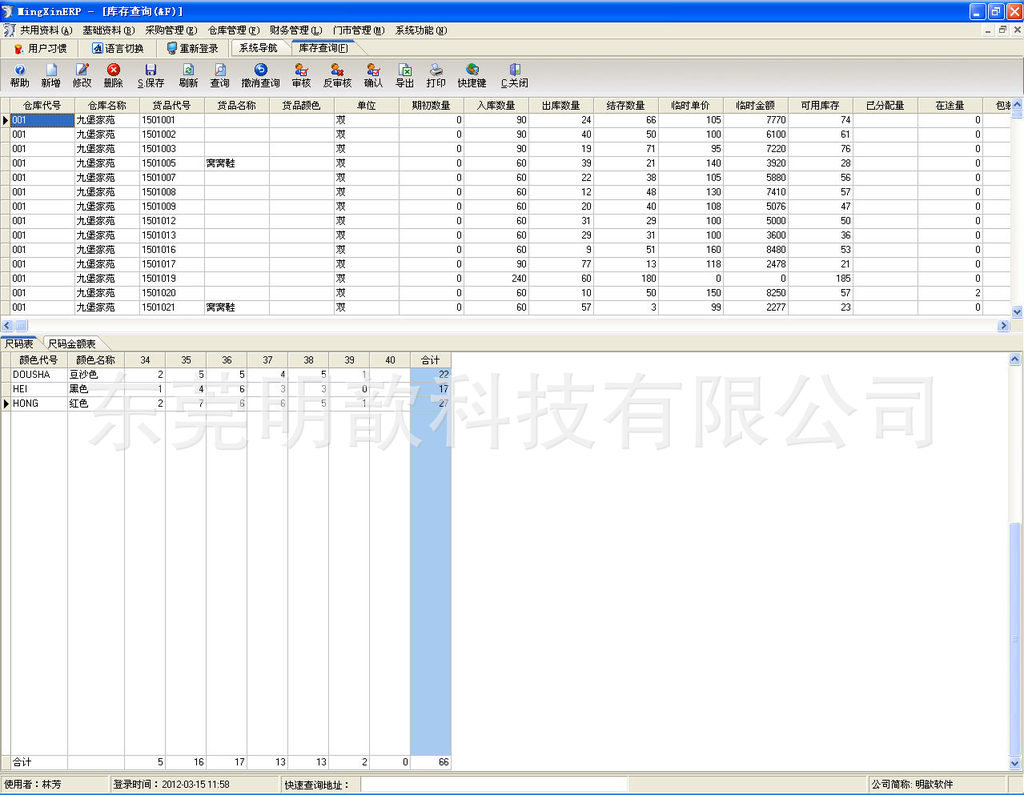Click the HONG color code row
1024x795 pixels.
click(x=39, y=403)
